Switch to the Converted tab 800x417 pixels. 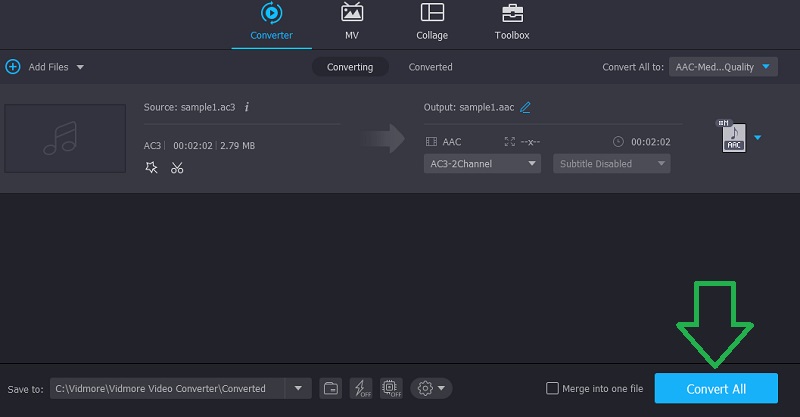[x=430, y=67]
